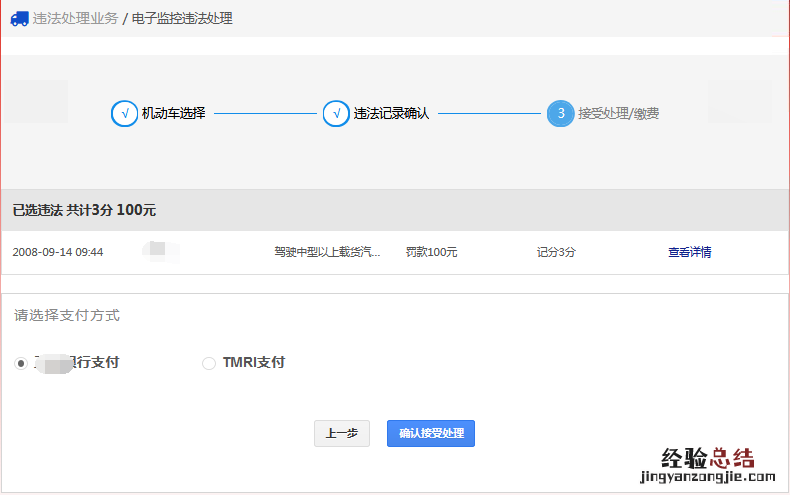The height and width of the screenshot is (495, 790).
Task: Click the 罚款100元 fine amount
Action: coord(431,252)
